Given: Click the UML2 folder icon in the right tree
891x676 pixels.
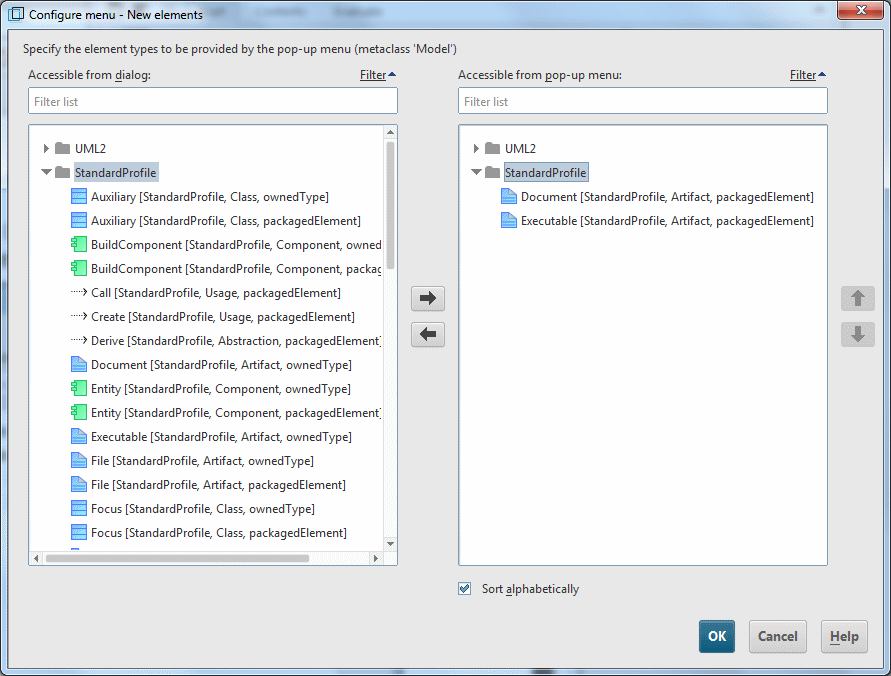Looking at the screenshot, I should pos(493,148).
